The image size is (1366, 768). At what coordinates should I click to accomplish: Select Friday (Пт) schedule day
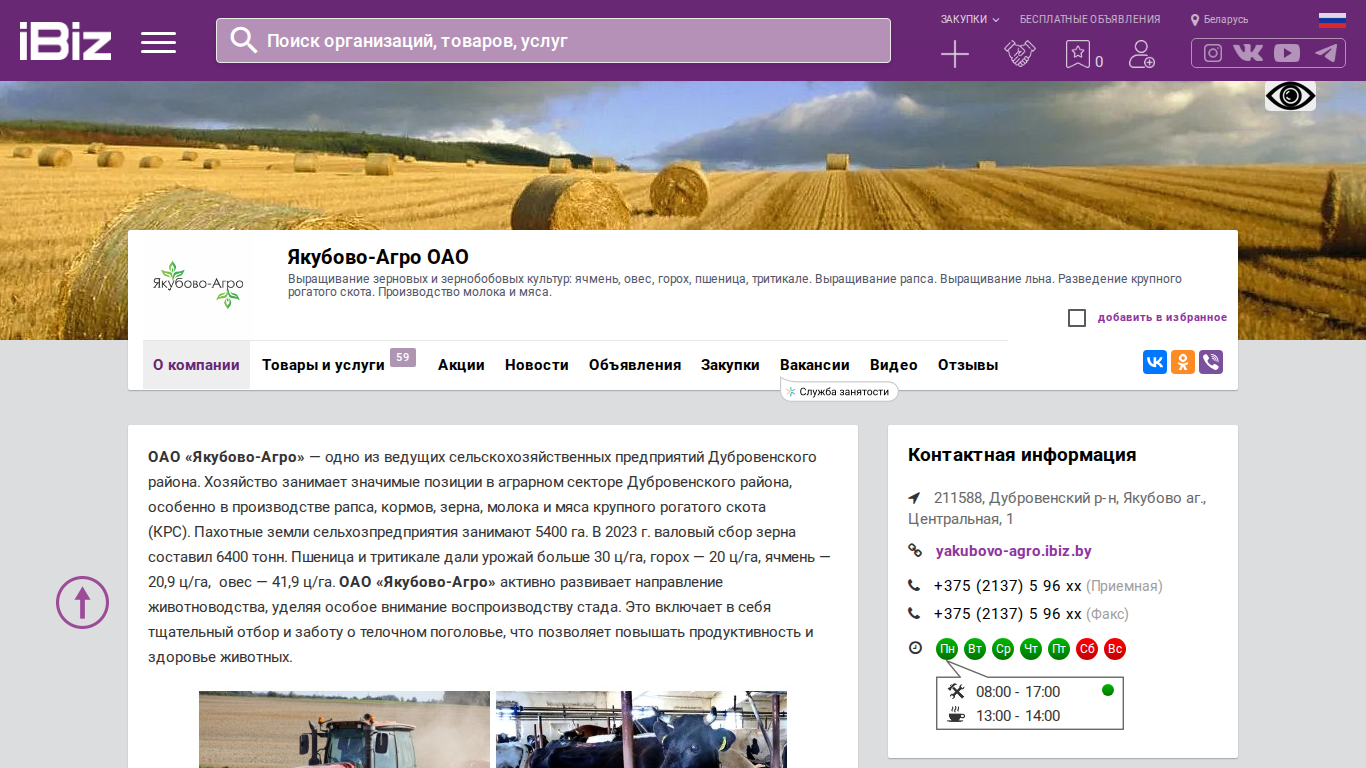pos(1059,649)
